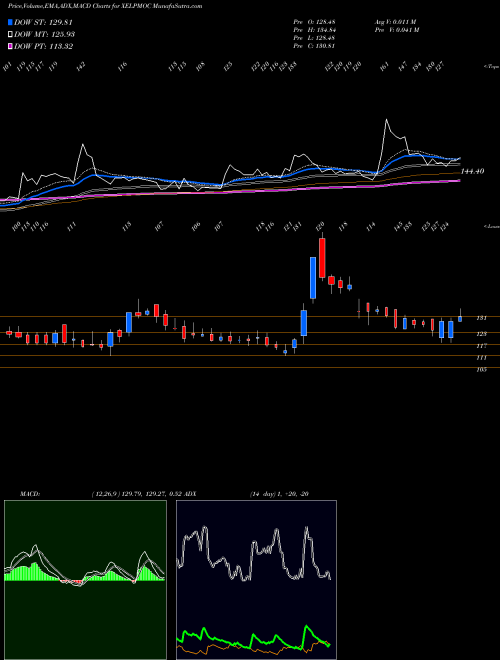Click the 111 price level label

(481, 358)
